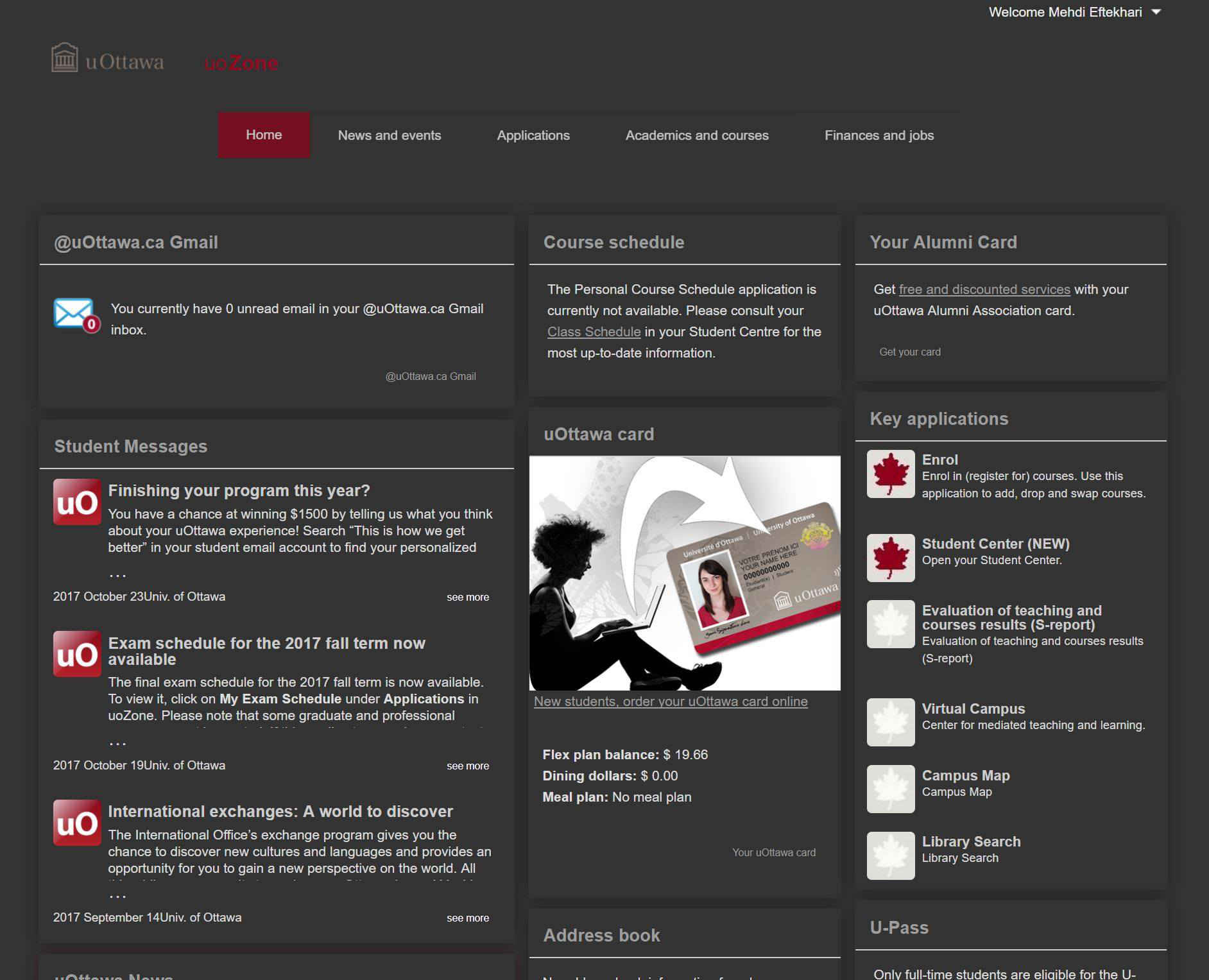See more of the September 14 message
The height and width of the screenshot is (980, 1209).
click(468, 918)
